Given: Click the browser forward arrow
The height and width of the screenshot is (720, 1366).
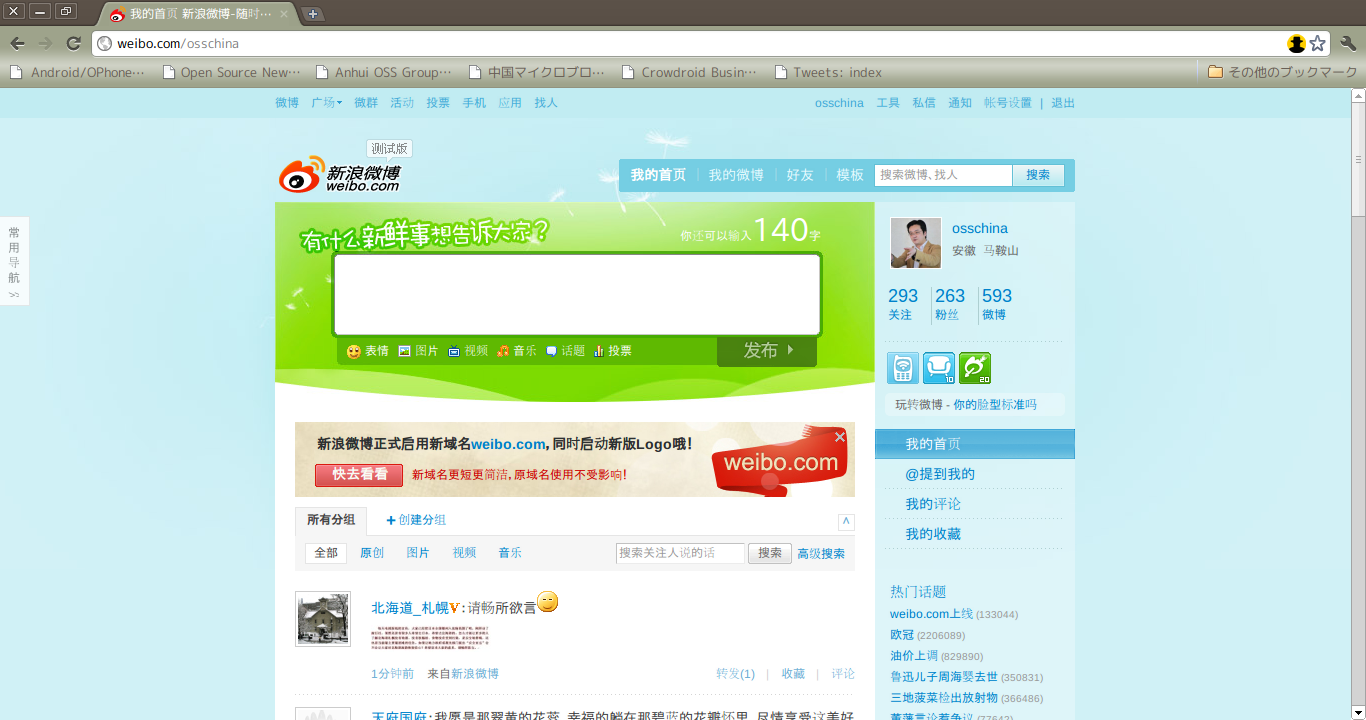Looking at the screenshot, I should click(45, 43).
